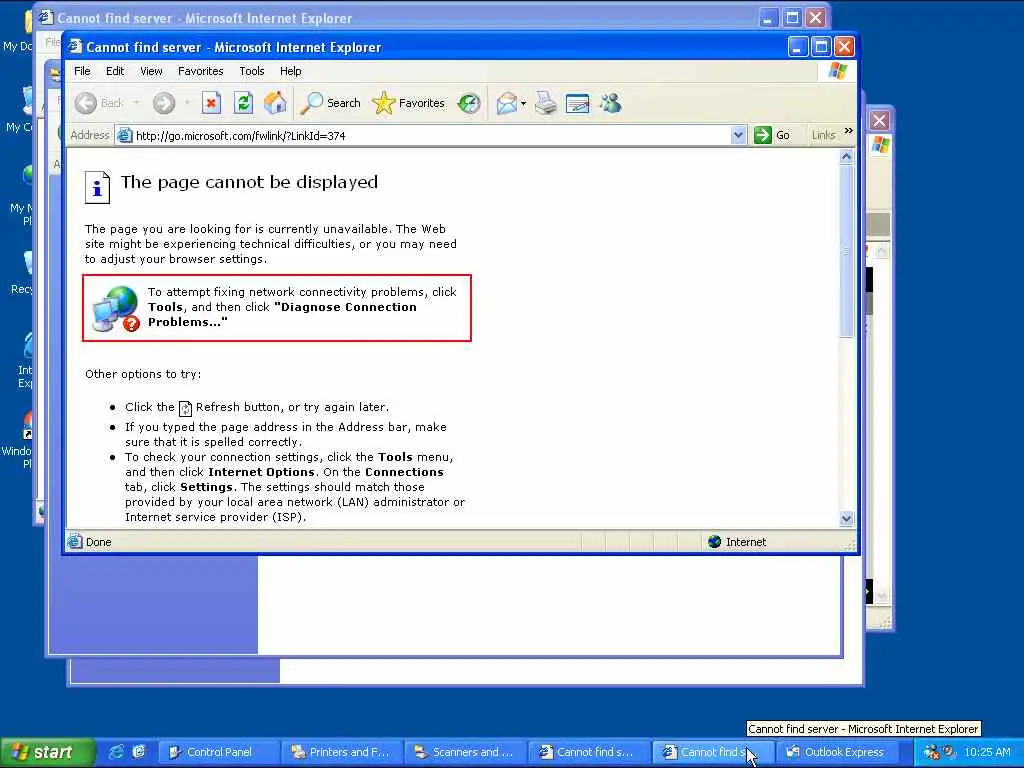
Task: Open Mail button dropdown arrow
Action: (523, 103)
